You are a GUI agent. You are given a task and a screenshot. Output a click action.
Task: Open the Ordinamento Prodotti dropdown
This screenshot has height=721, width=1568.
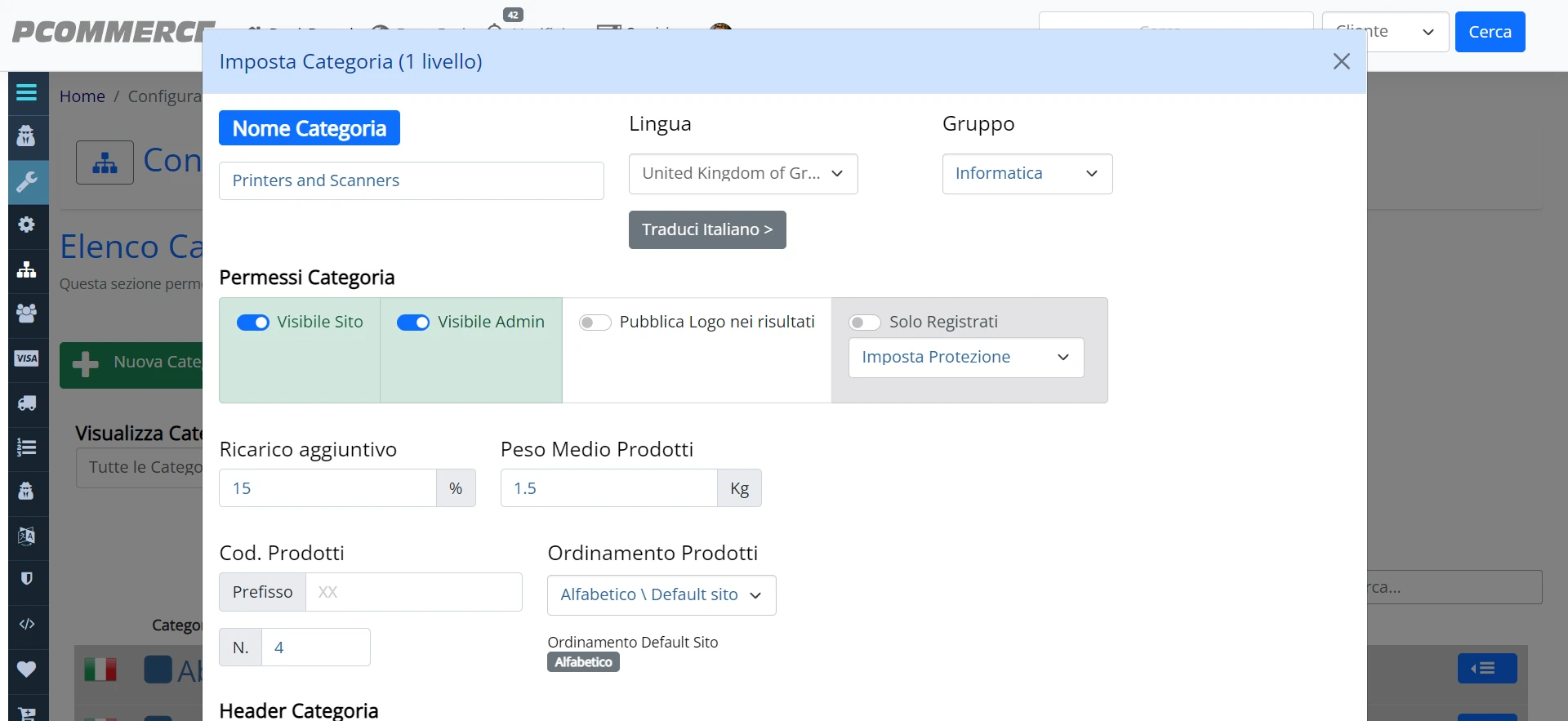[661, 595]
